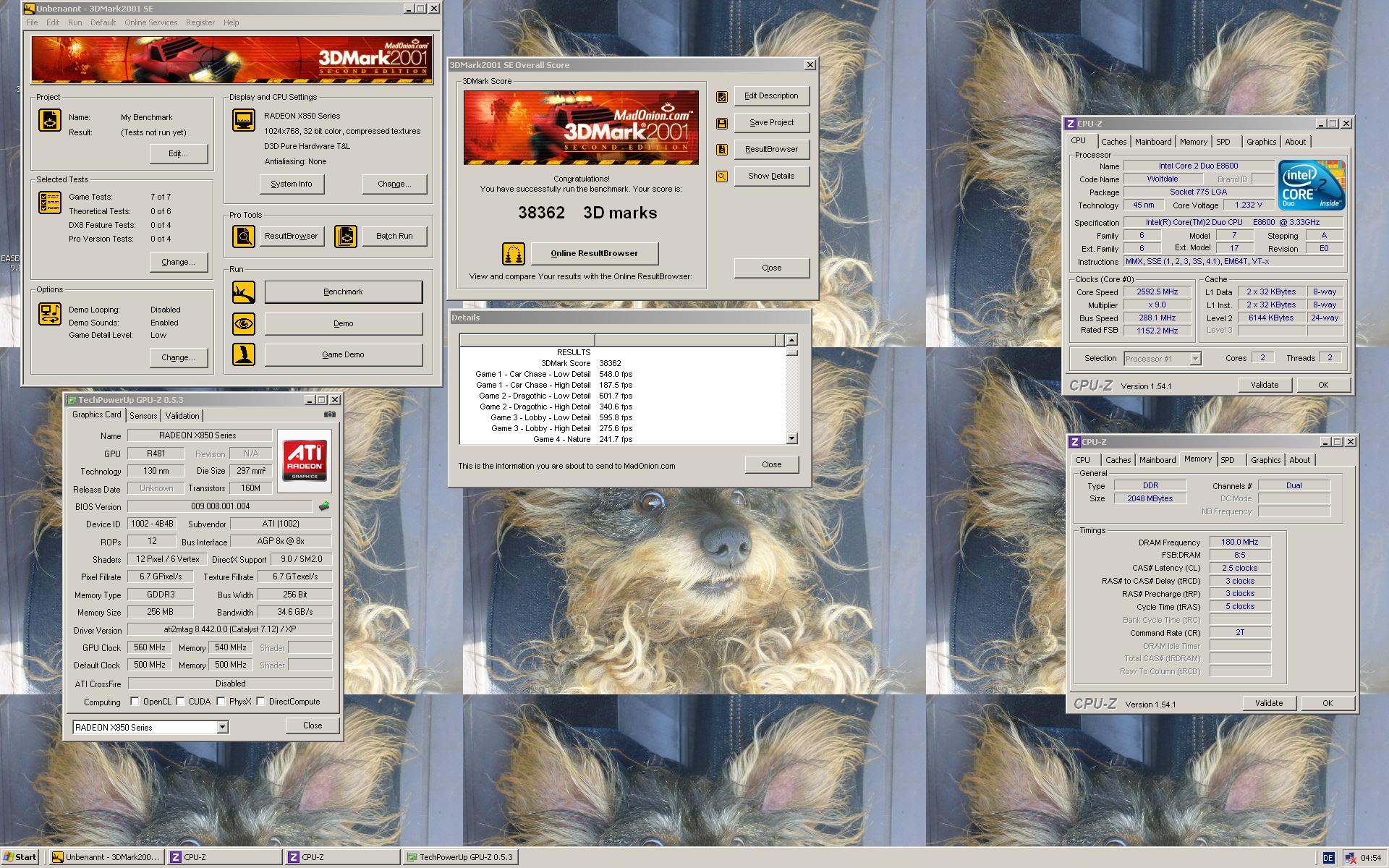The height and width of the screenshot is (868, 1389).
Task: Click the Unbenannt - 3DMark2001 taskbar button
Action: pos(107,858)
